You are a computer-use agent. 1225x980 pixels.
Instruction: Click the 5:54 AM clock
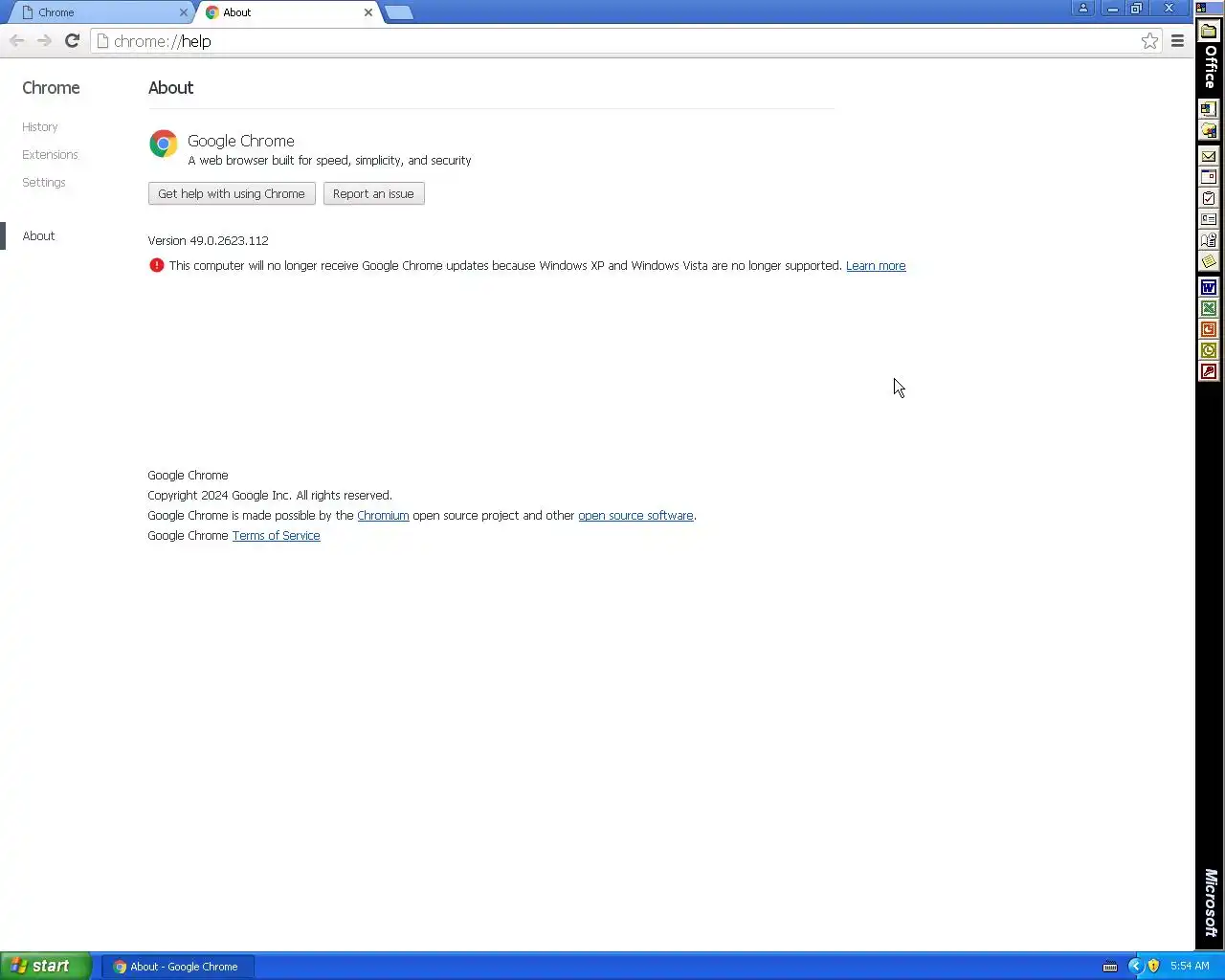(1190, 967)
